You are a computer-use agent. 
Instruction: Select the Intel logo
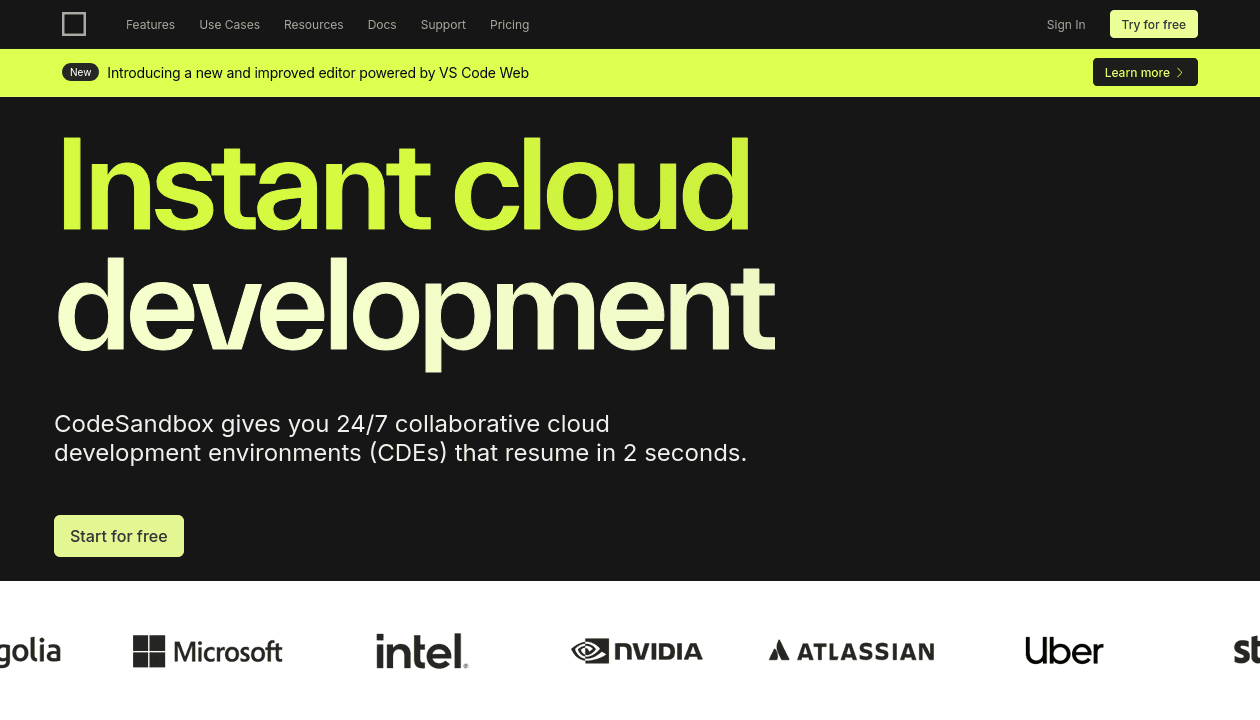421,651
